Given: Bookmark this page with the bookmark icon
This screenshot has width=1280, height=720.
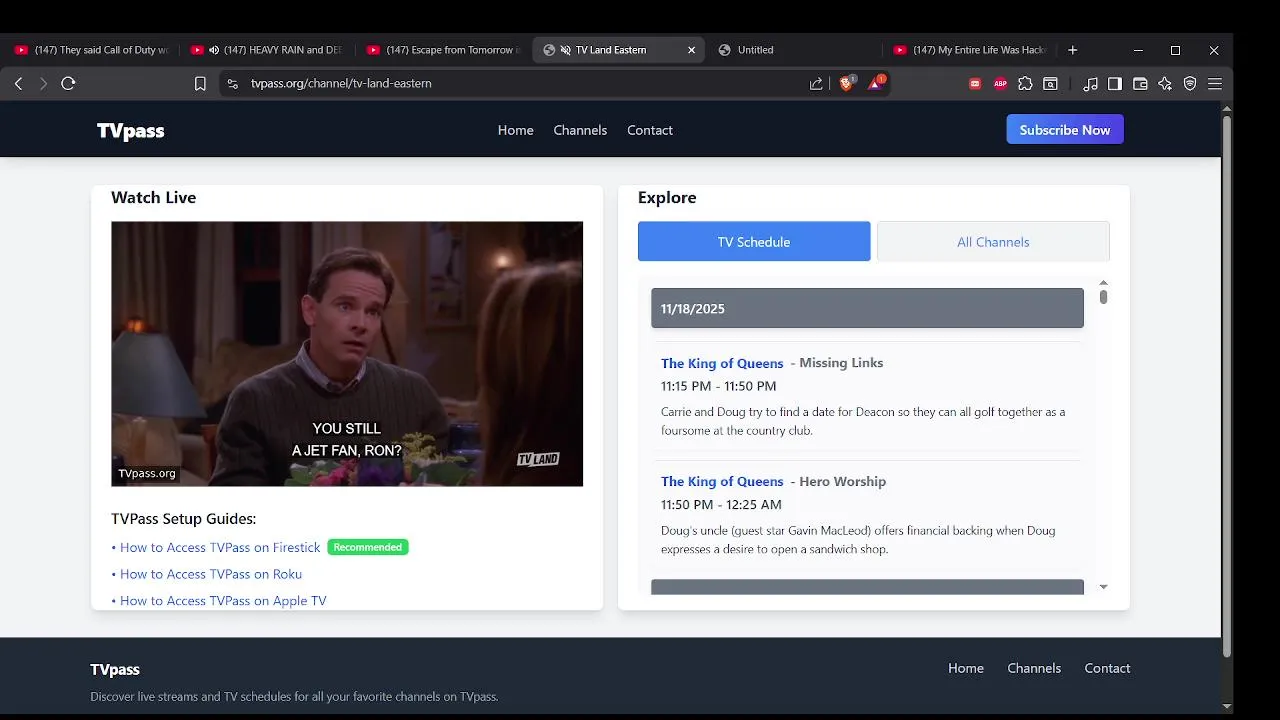Looking at the screenshot, I should (200, 84).
